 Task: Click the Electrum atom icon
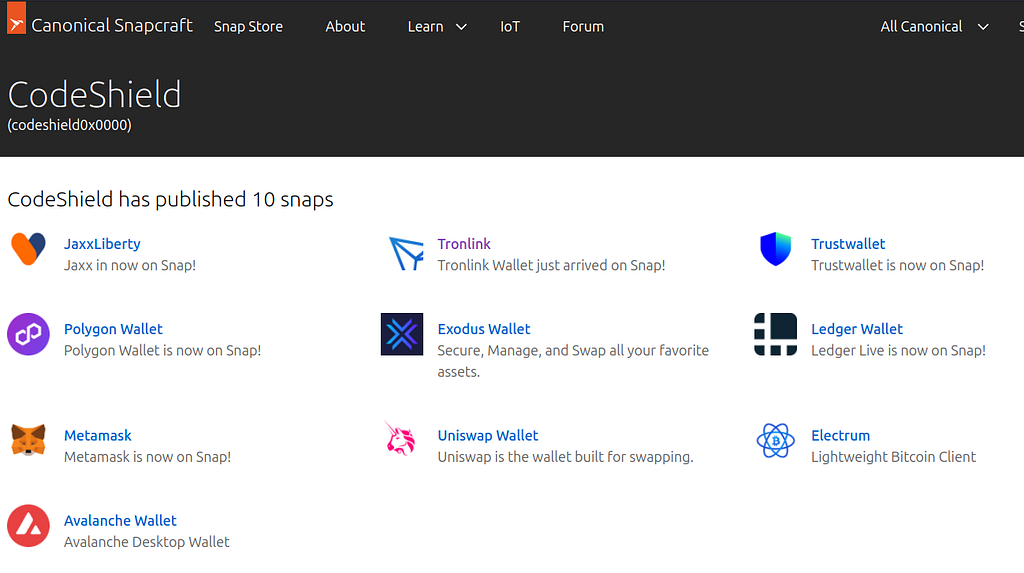[776, 440]
